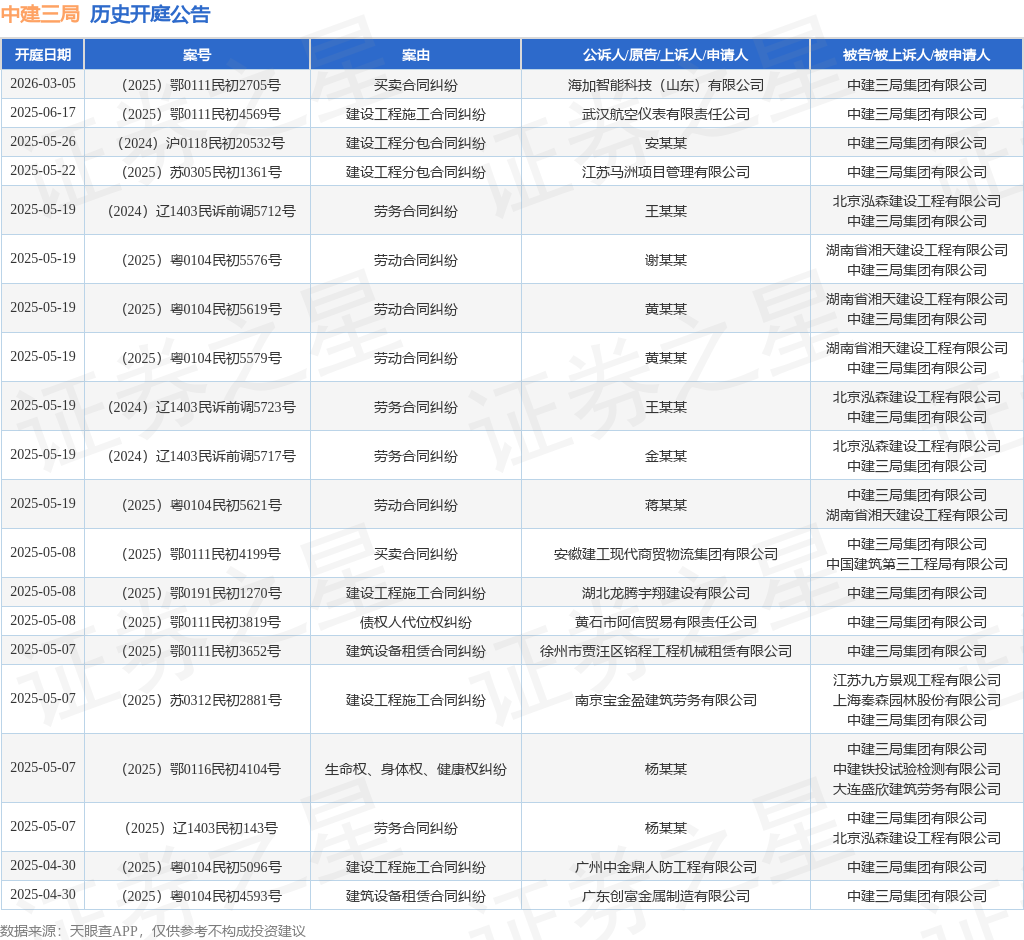Image resolution: width=1024 pixels, height=940 pixels.
Task: Click plaintiff 谢某某
Action: pos(665,260)
